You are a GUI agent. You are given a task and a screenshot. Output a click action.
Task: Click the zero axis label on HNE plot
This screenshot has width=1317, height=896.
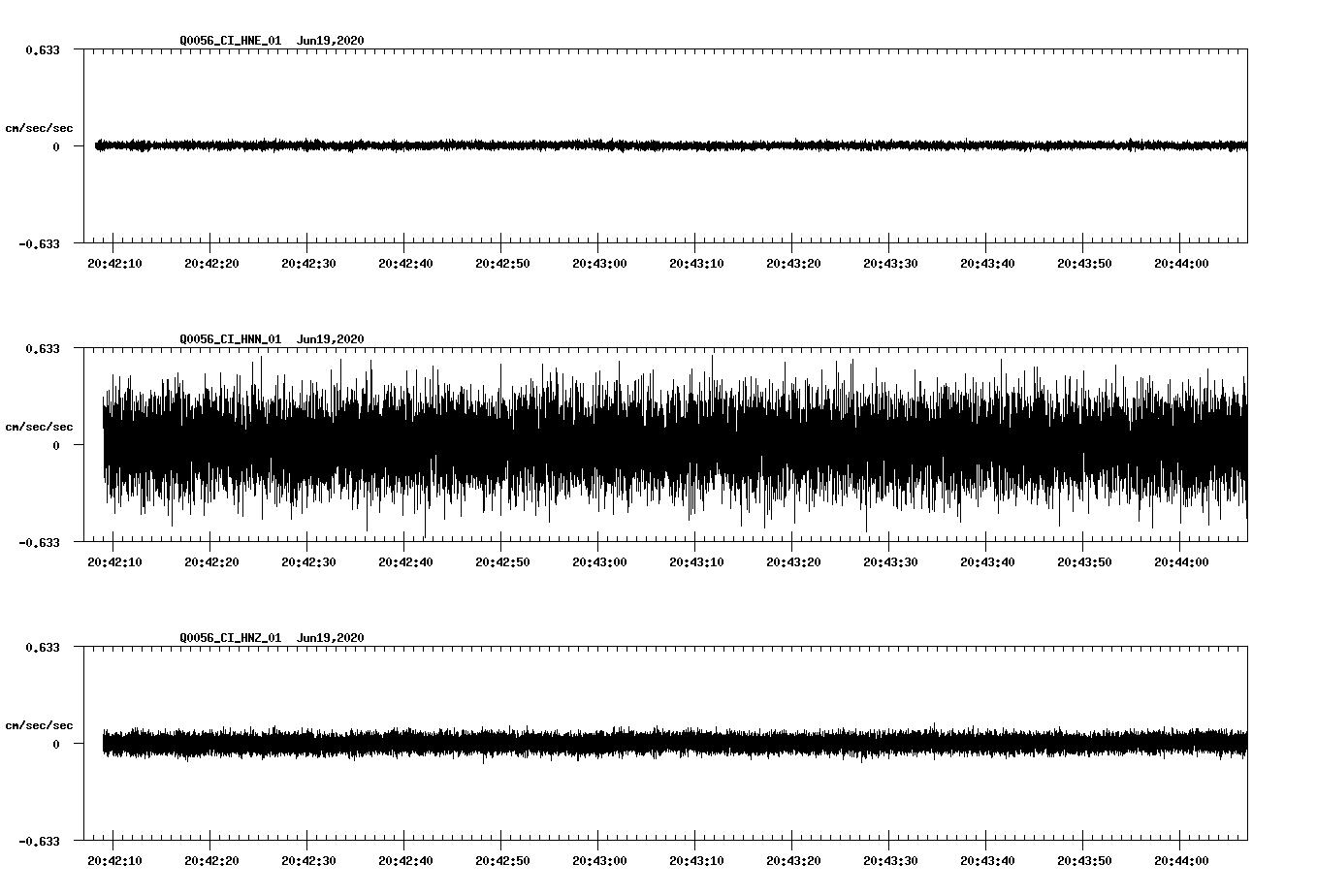(x=56, y=147)
